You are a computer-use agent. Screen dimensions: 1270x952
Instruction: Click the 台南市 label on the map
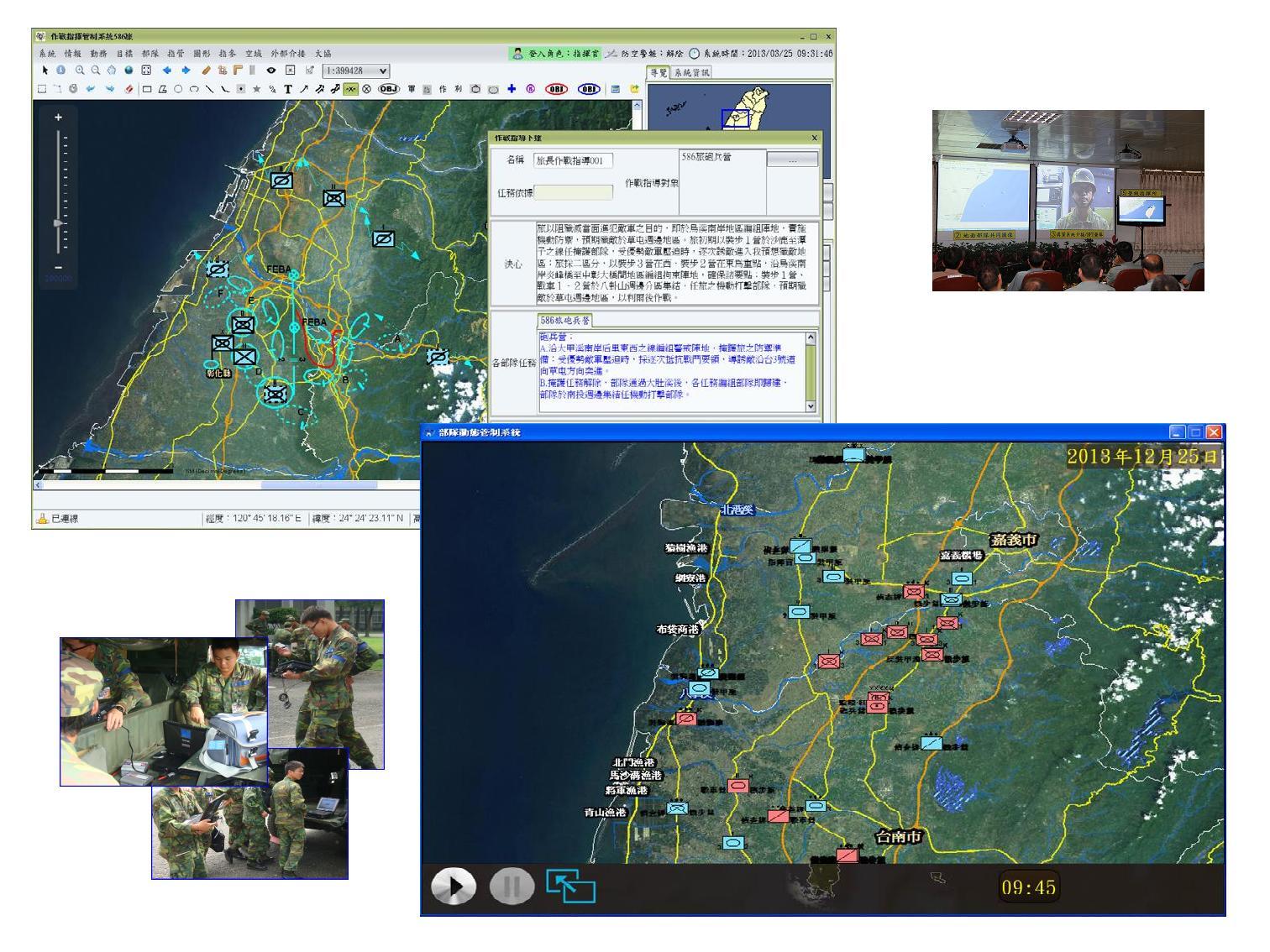pyautogui.click(x=899, y=836)
